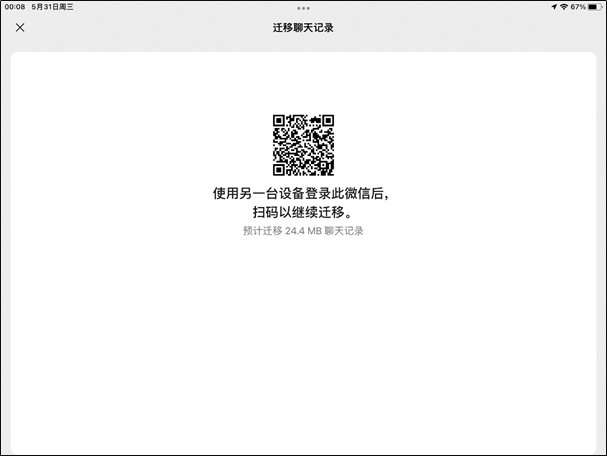Screen dimensions: 607x456
Task: Tap the date 5月31日周三
Action: [x=52, y=7]
